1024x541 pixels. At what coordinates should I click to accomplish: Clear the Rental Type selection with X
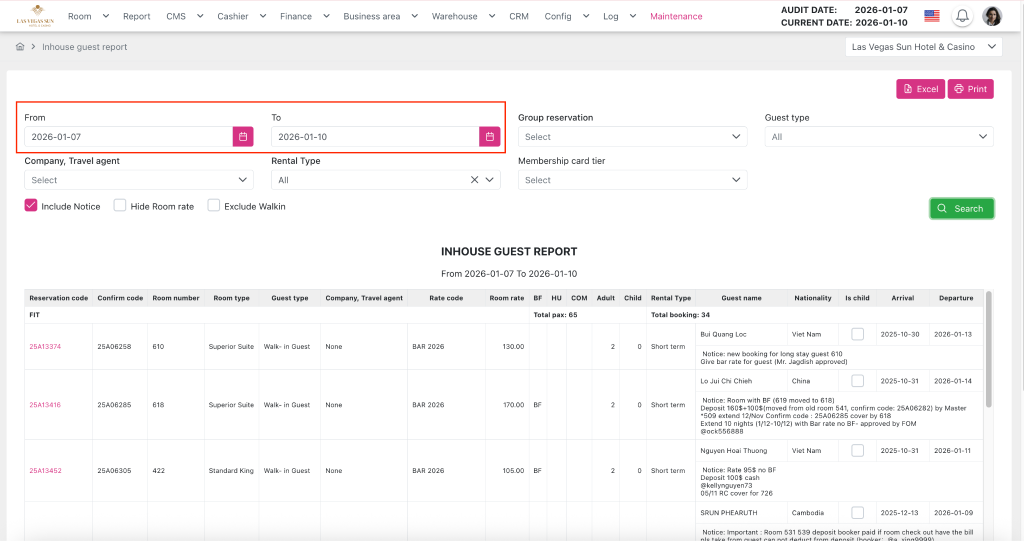tap(475, 180)
